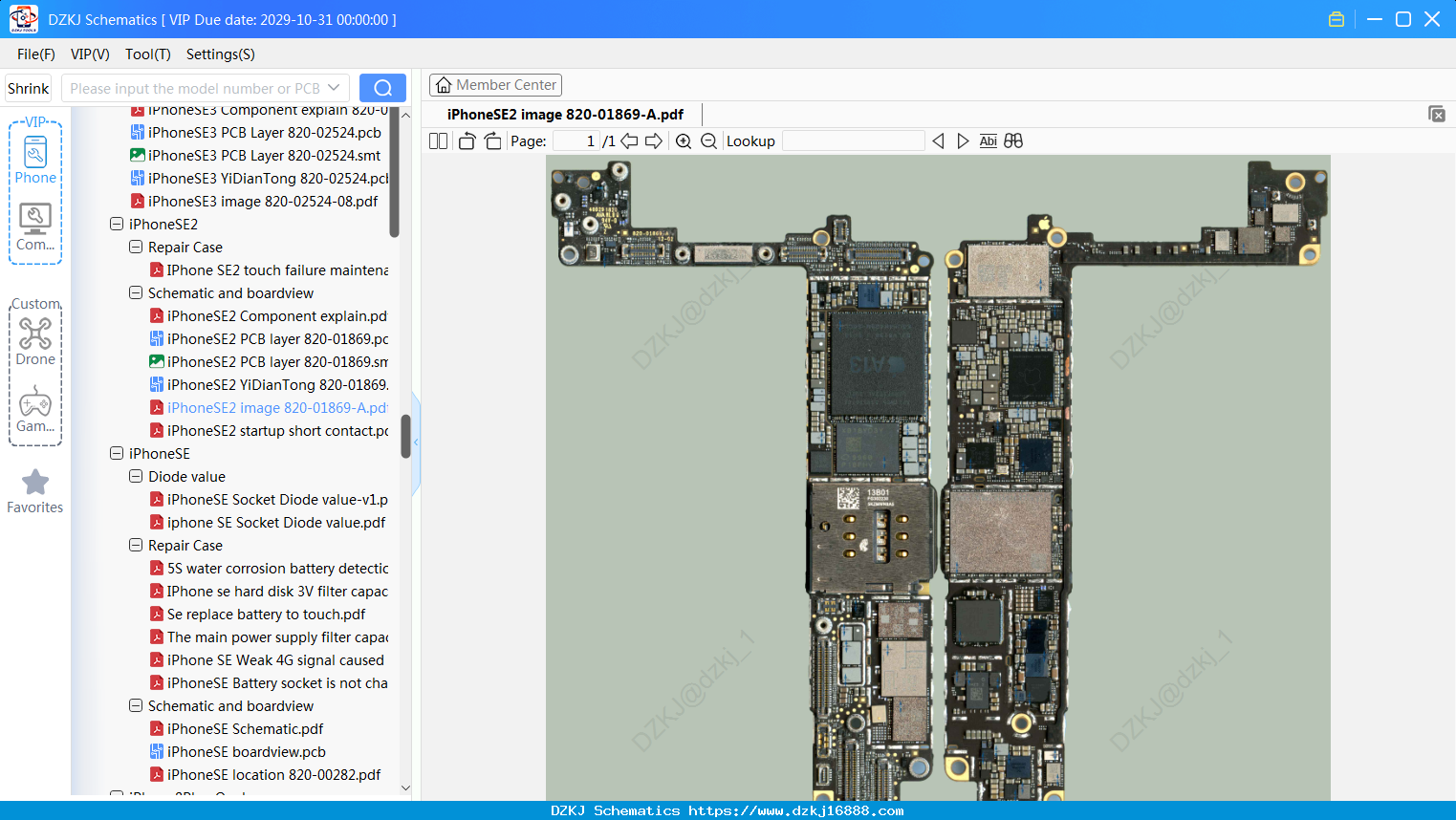Find next Lookup match
The height and width of the screenshot is (820, 1456).
(x=963, y=141)
